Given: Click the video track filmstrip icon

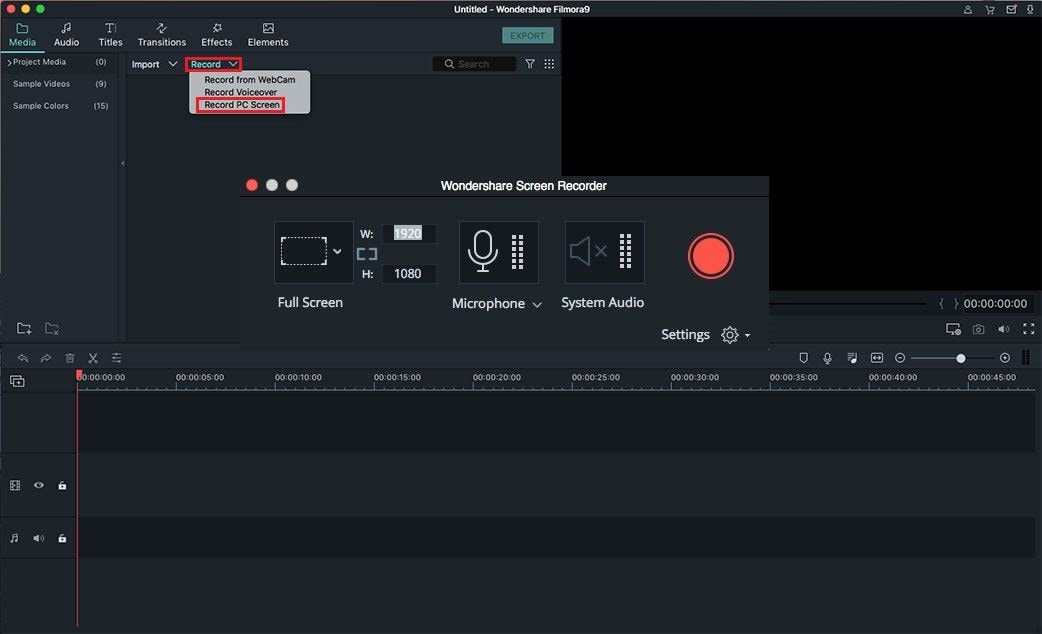Looking at the screenshot, I should [x=15, y=486].
